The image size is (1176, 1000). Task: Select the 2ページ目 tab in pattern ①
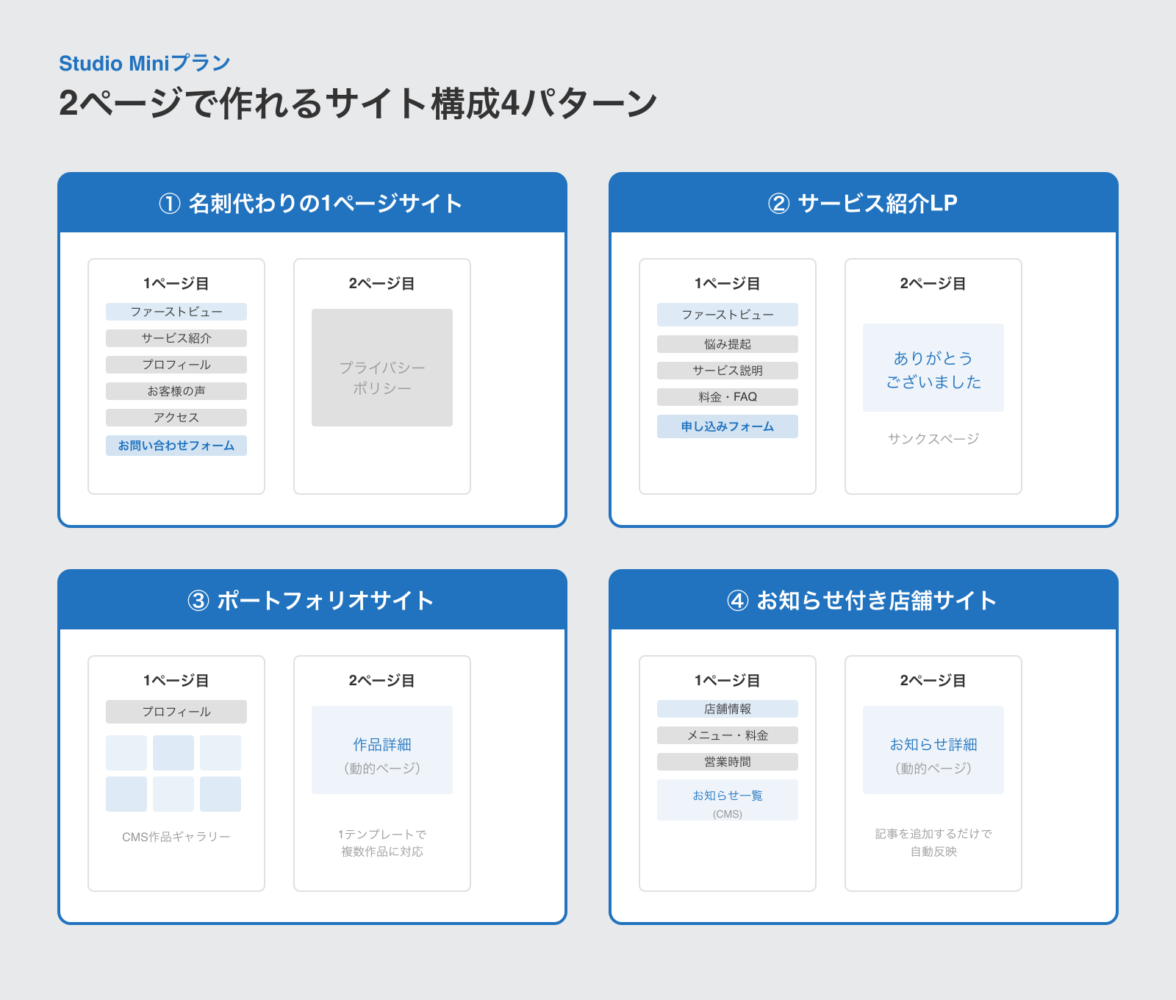tap(382, 283)
